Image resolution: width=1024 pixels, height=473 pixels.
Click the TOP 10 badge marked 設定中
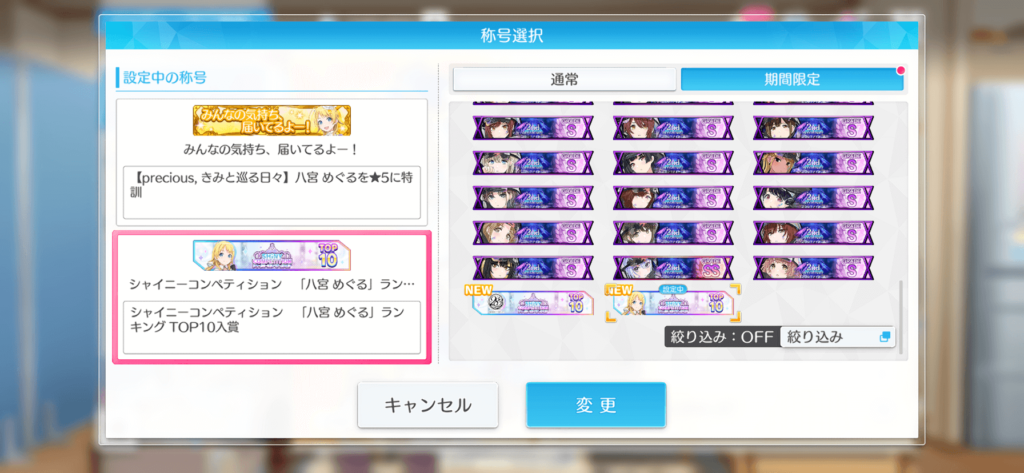(x=673, y=303)
